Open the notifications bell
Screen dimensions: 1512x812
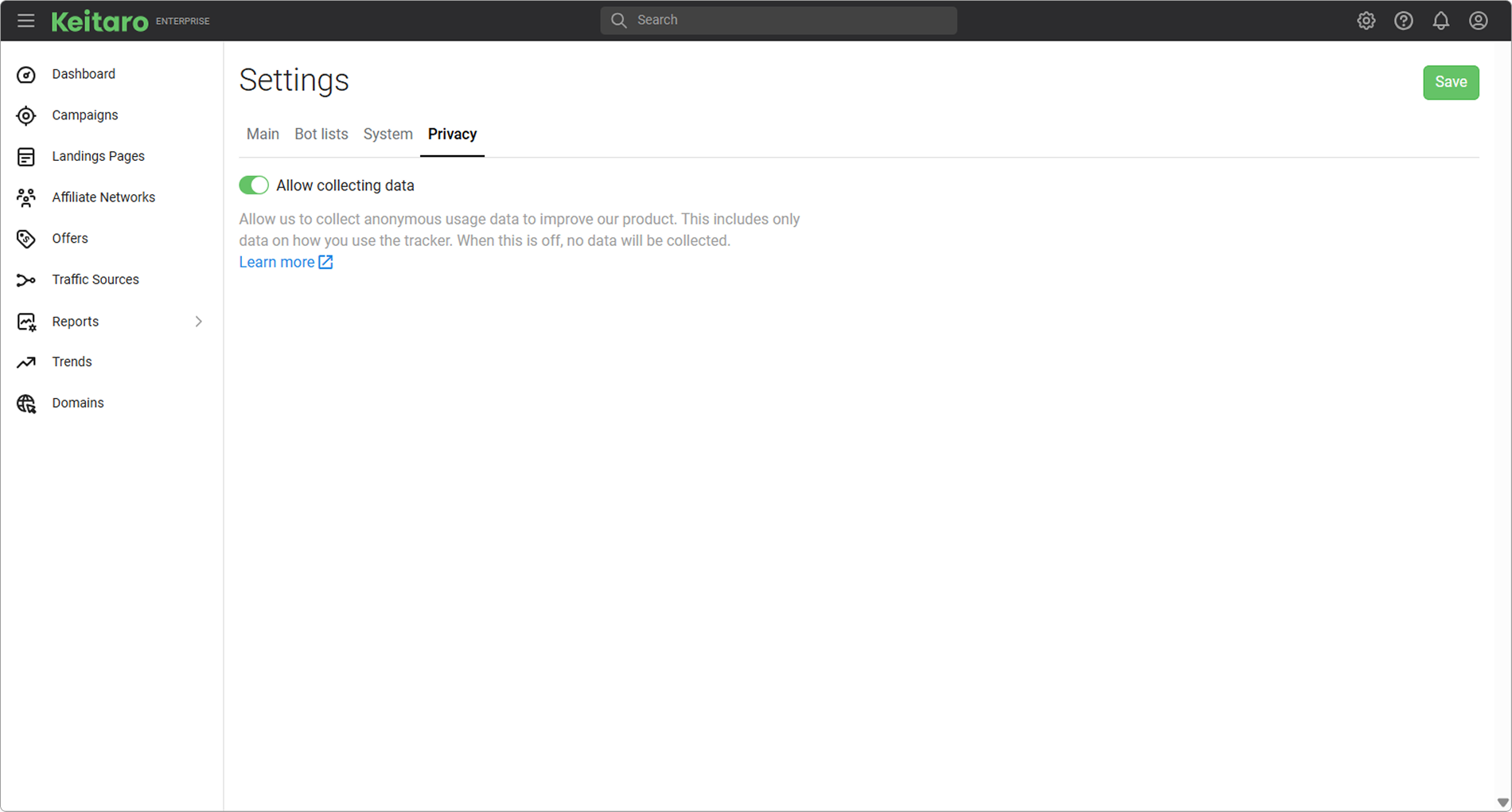point(1440,21)
